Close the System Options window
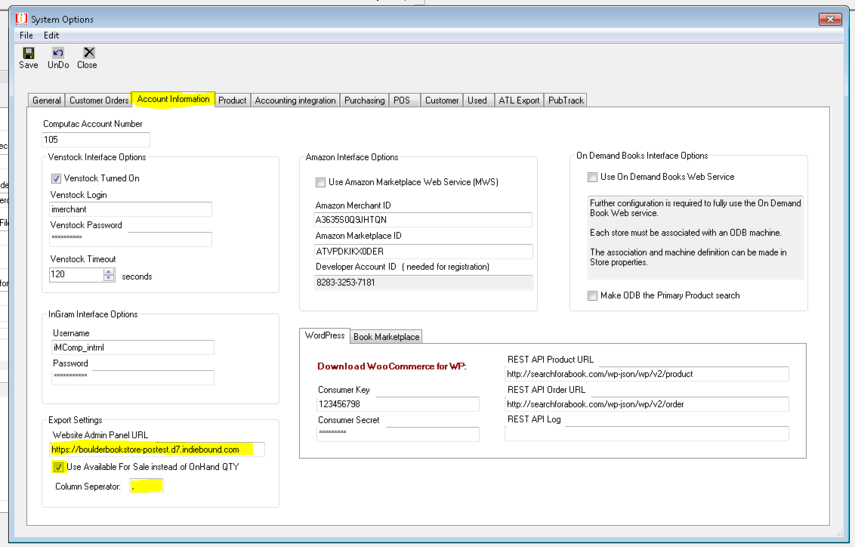 (830, 19)
